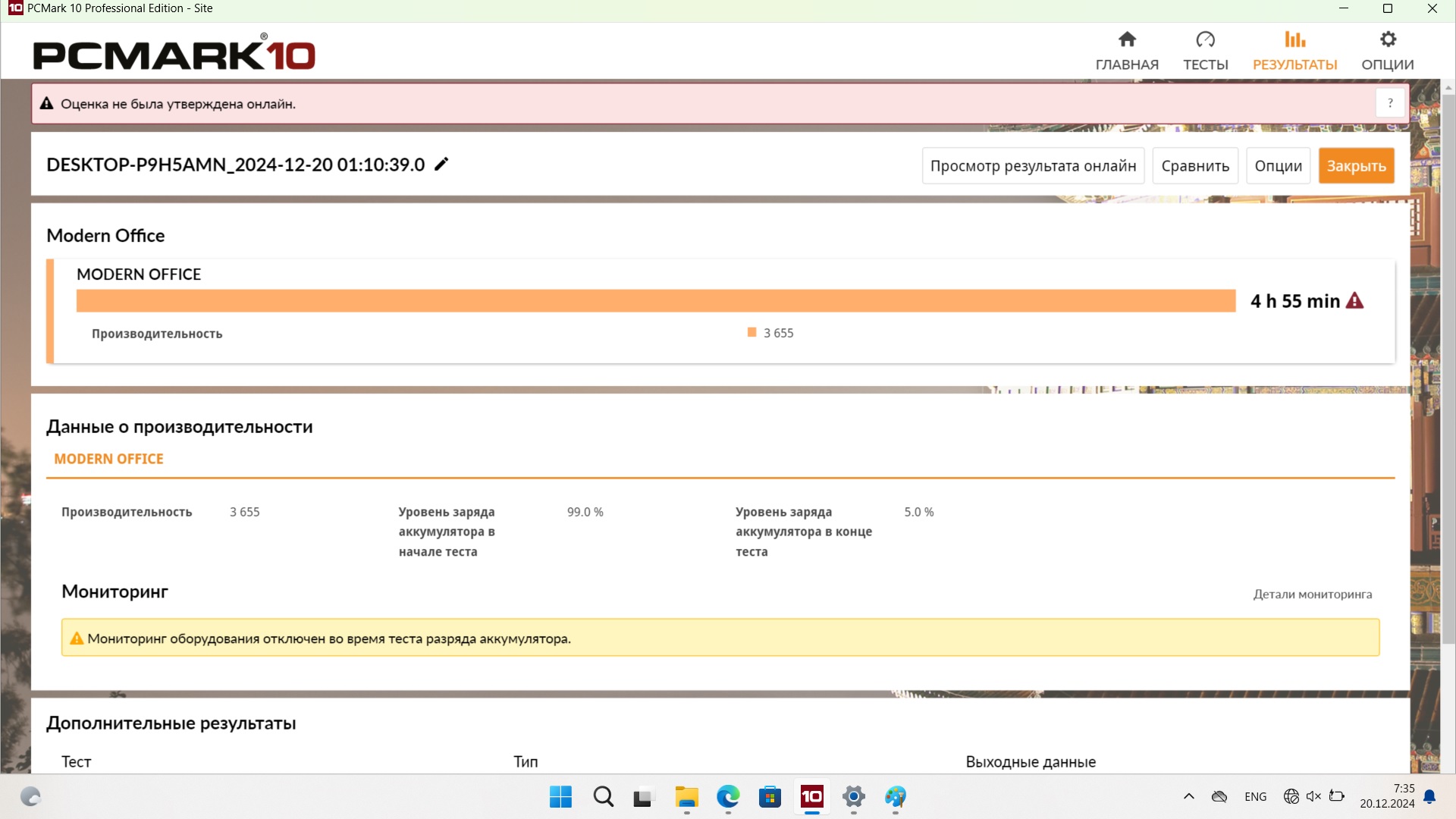Close the result with Закрыть button

pos(1356,166)
